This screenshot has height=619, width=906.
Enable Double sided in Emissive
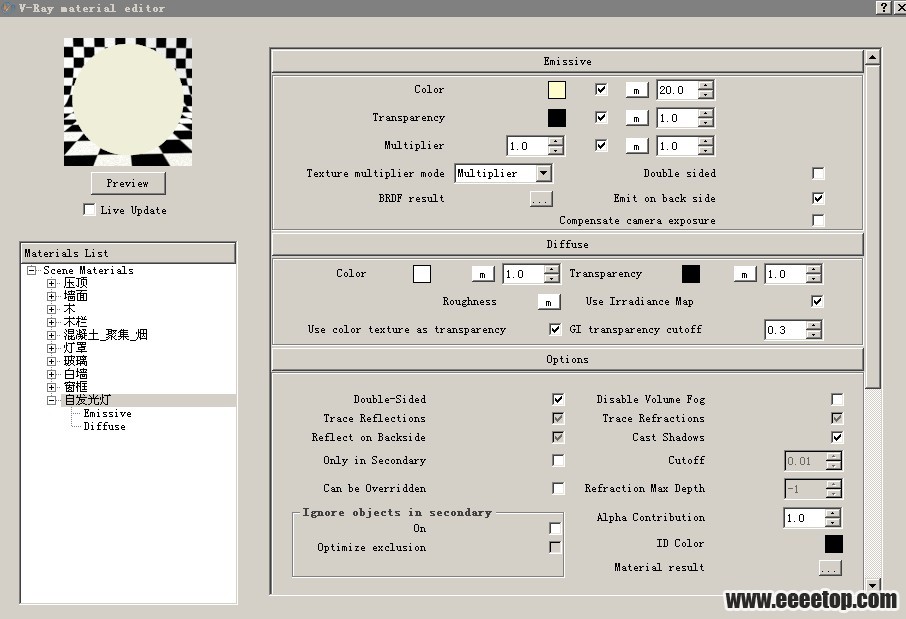pyautogui.click(x=818, y=173)
